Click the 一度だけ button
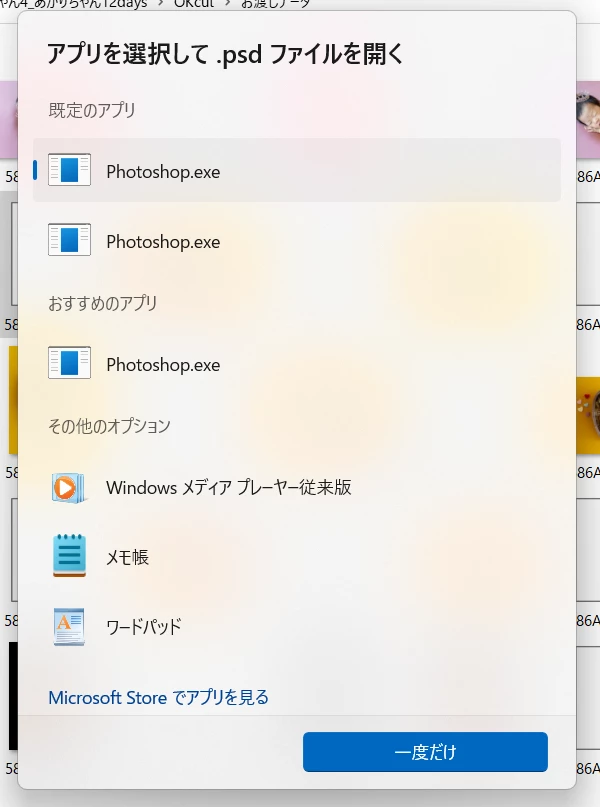 tap(425, 752)
